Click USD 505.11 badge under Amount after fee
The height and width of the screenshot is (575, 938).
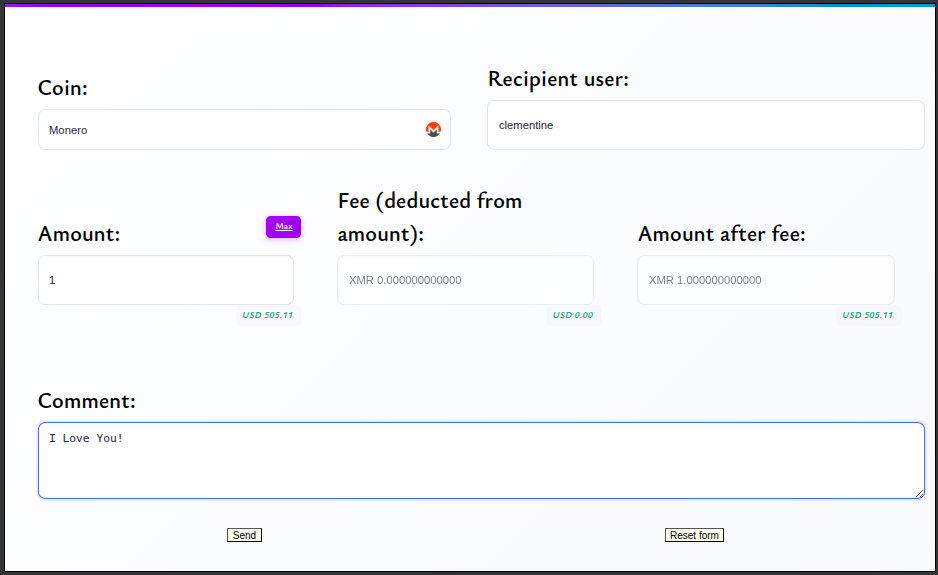point(867,315)
